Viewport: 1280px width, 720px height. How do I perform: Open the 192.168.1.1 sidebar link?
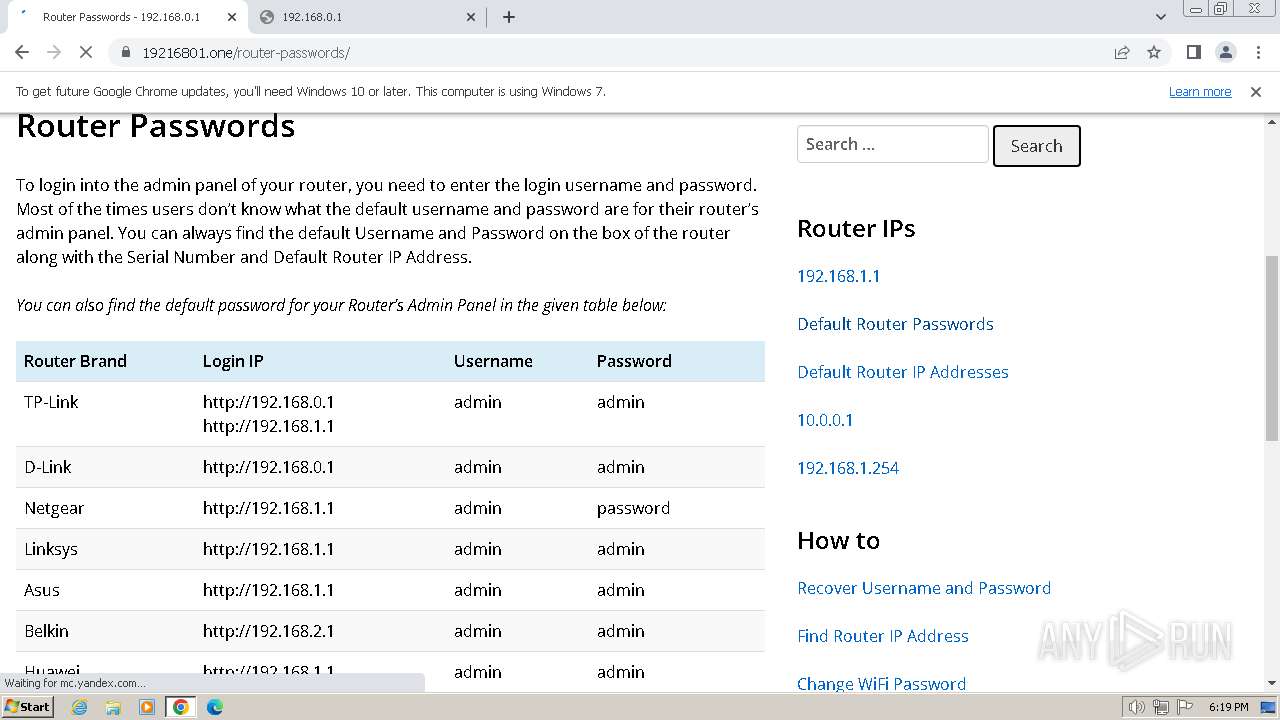click(x=838, y=276)
